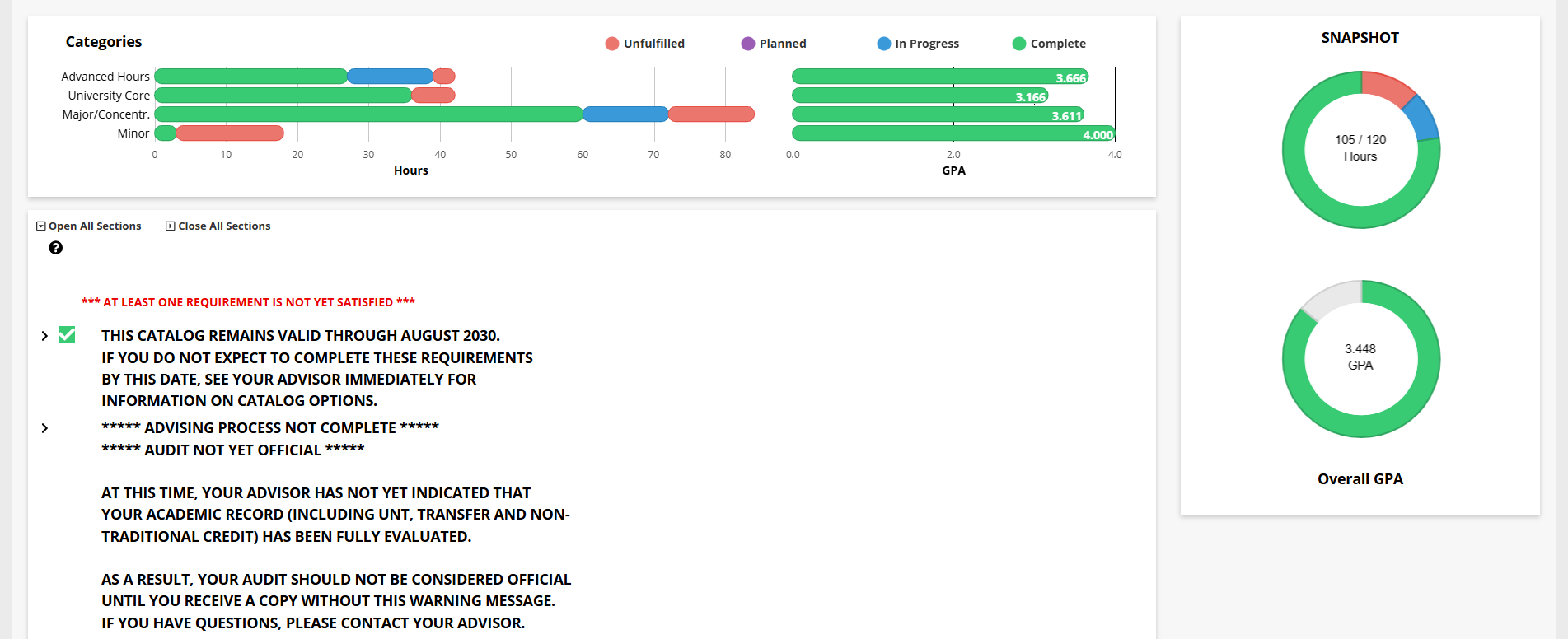
Task: Click the underlined Unfulfilled legend label
Action: (x=654, y=43)
